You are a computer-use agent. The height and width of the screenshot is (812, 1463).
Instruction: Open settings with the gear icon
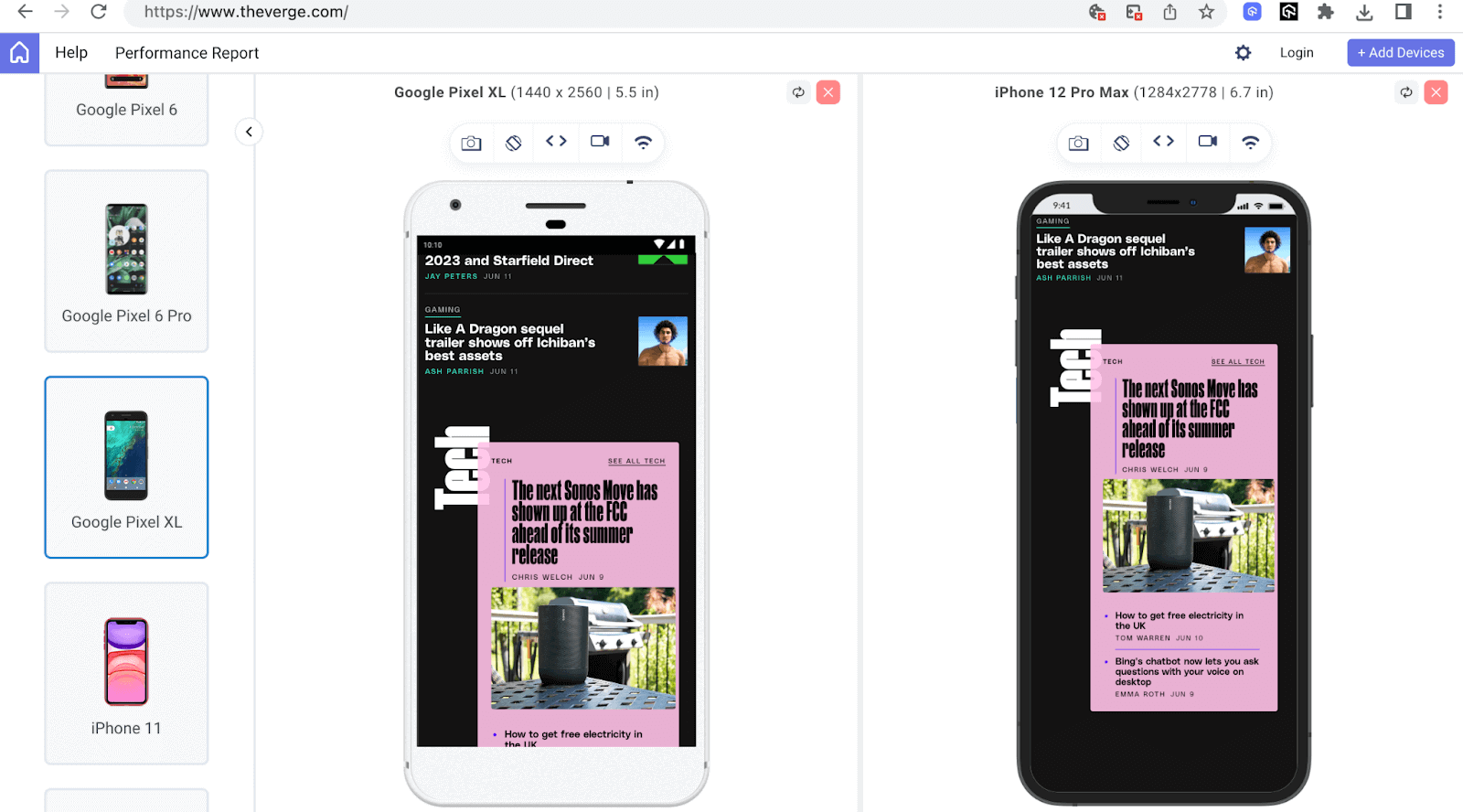[1243, 53]
